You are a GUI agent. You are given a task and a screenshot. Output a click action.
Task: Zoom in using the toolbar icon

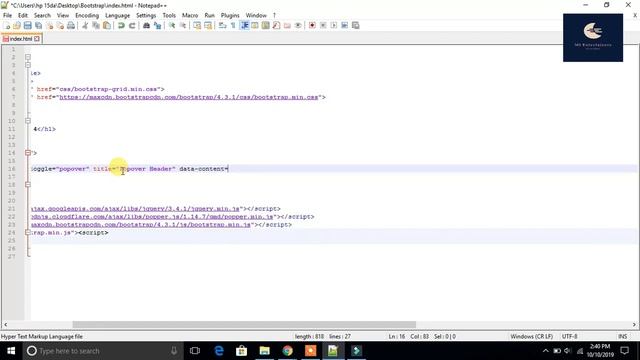coord(172,25)
